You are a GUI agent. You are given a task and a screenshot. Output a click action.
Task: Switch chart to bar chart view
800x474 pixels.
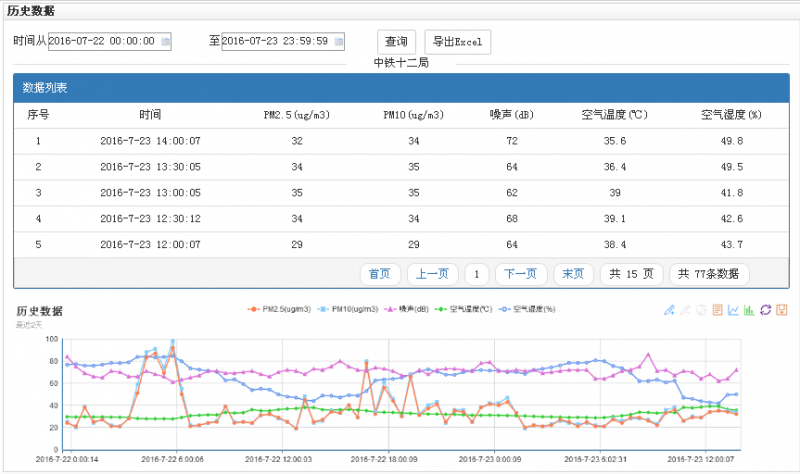click(749, 310)
